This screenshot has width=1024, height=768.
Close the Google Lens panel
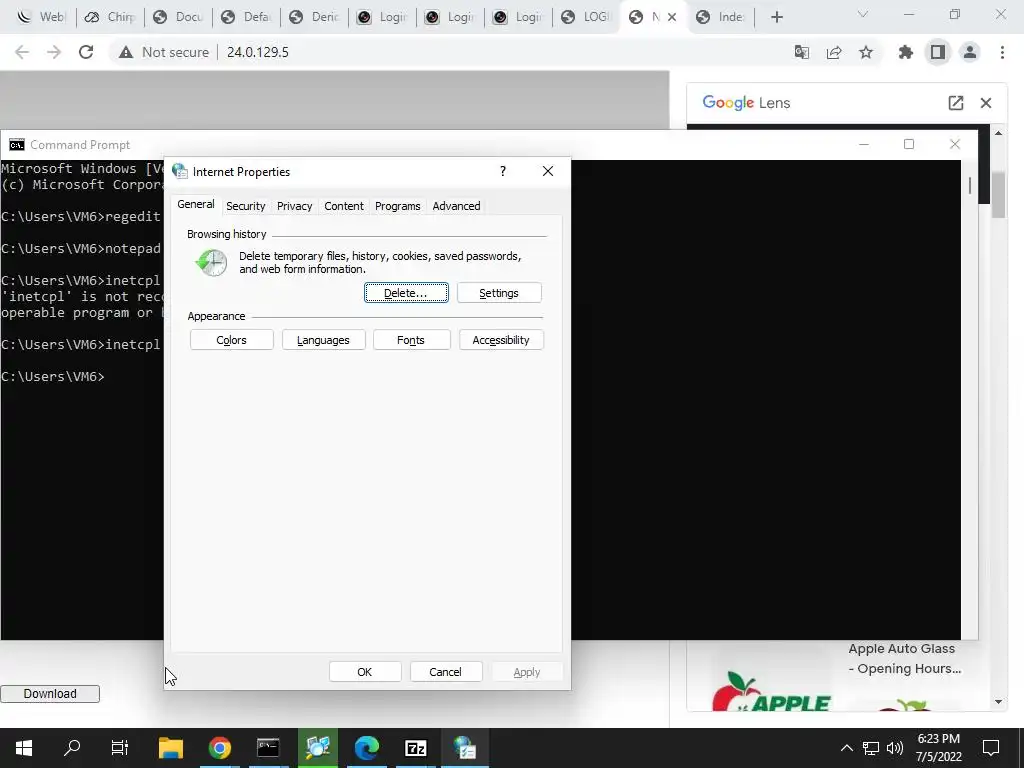[986, 103]
